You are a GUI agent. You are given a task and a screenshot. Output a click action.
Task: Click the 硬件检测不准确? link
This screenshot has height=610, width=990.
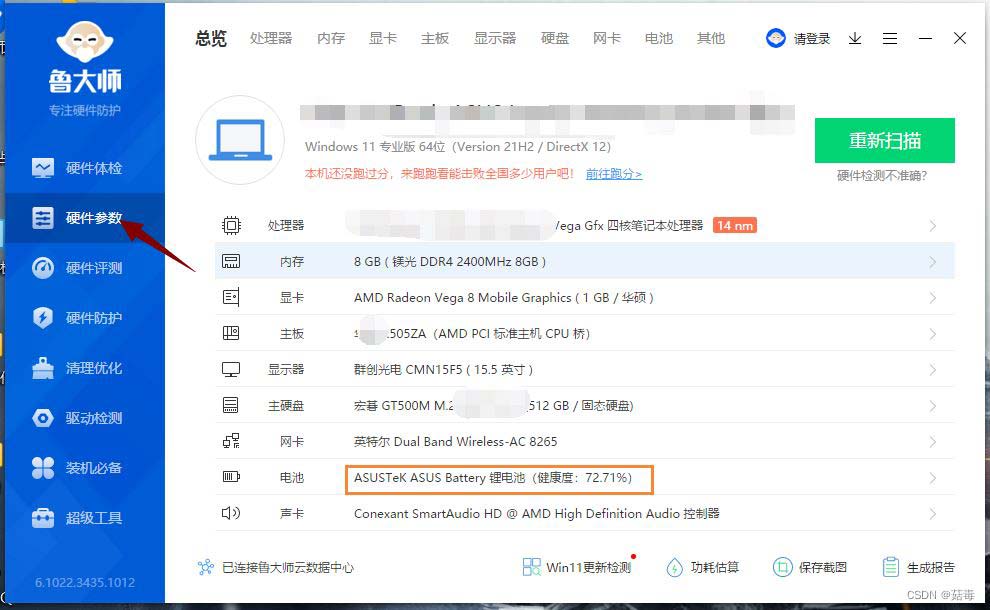882,176
